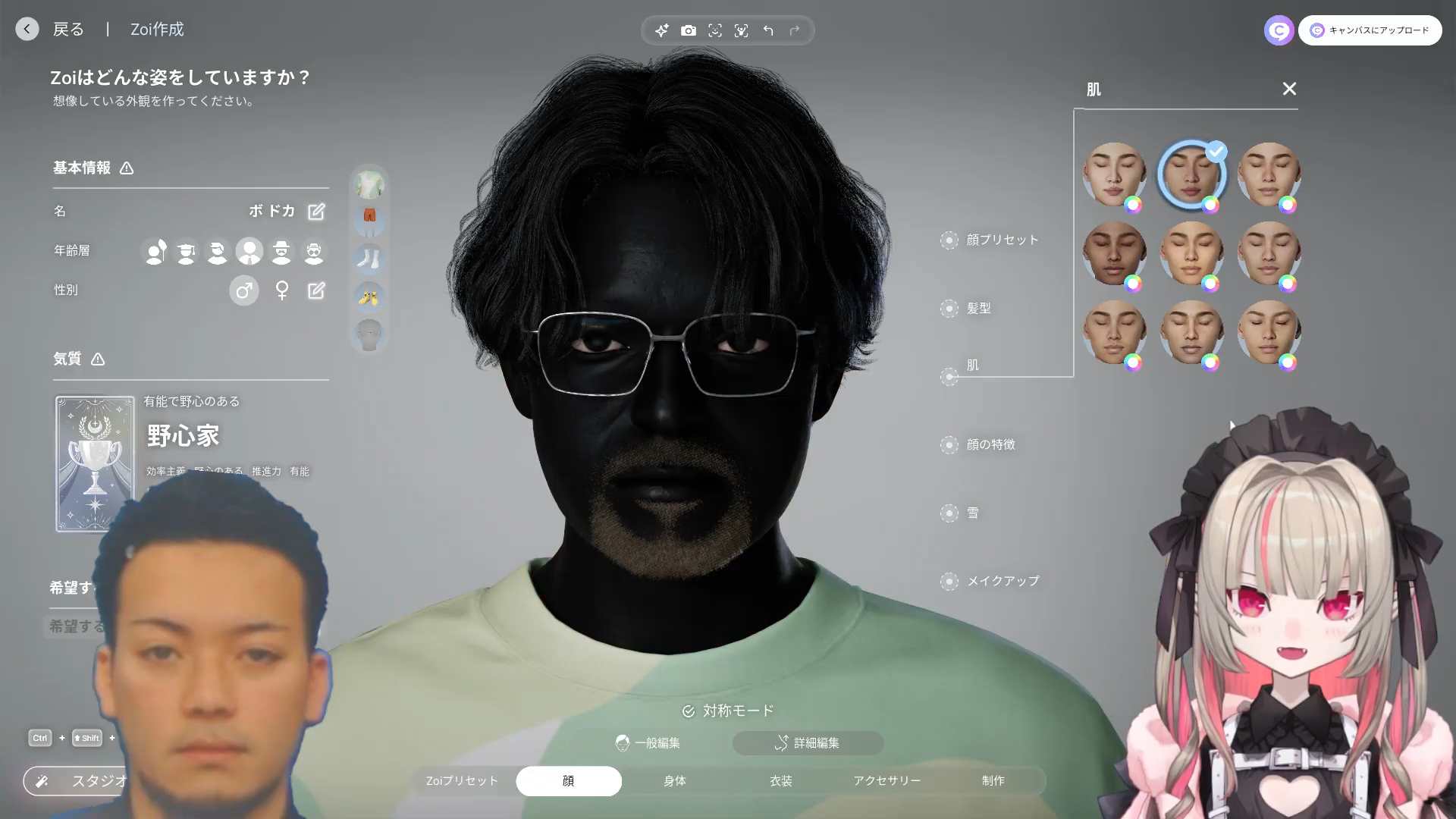Viewport: 1456px width, 819px height.
Task: Select the middle skin preset in bottom row
Action: click(1191, 332)
